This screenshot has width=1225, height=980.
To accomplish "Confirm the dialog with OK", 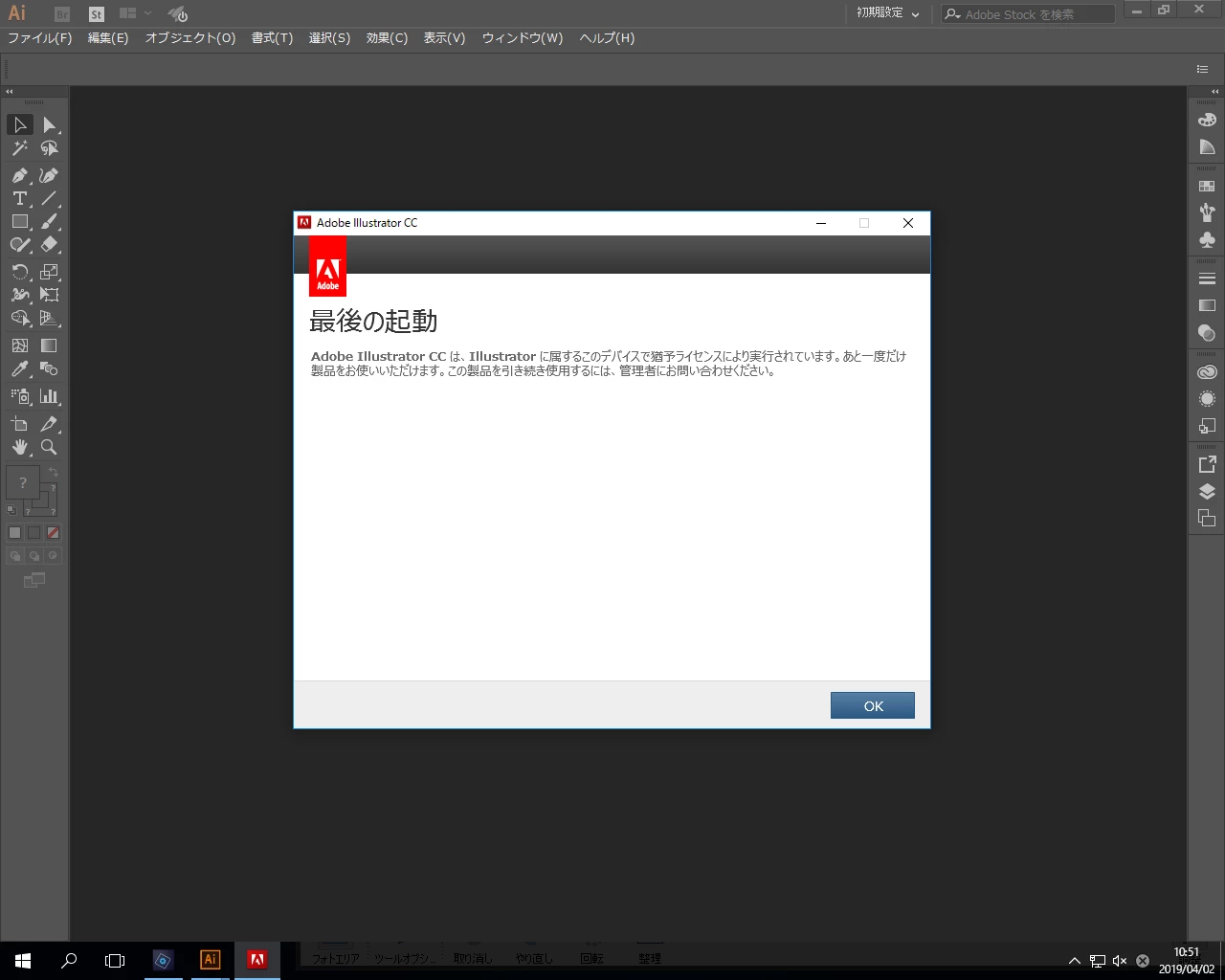I will [x=873, y=705].
